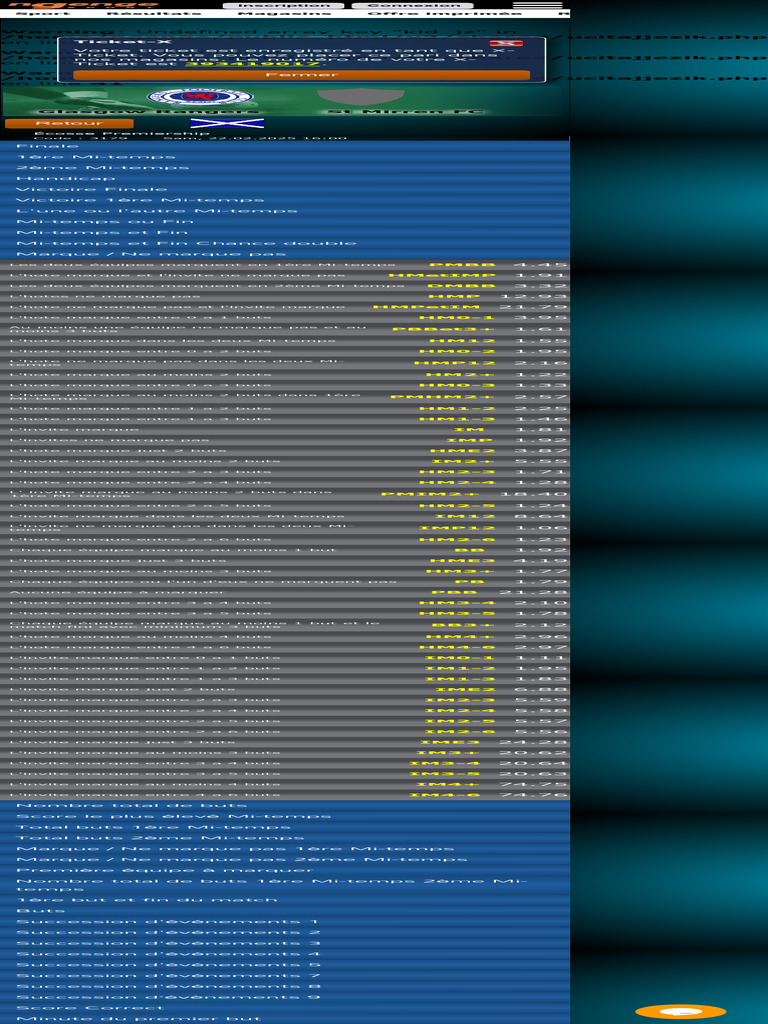Click the Inscription button
The height and width of the screenshot is (1024, 768).
283,5
